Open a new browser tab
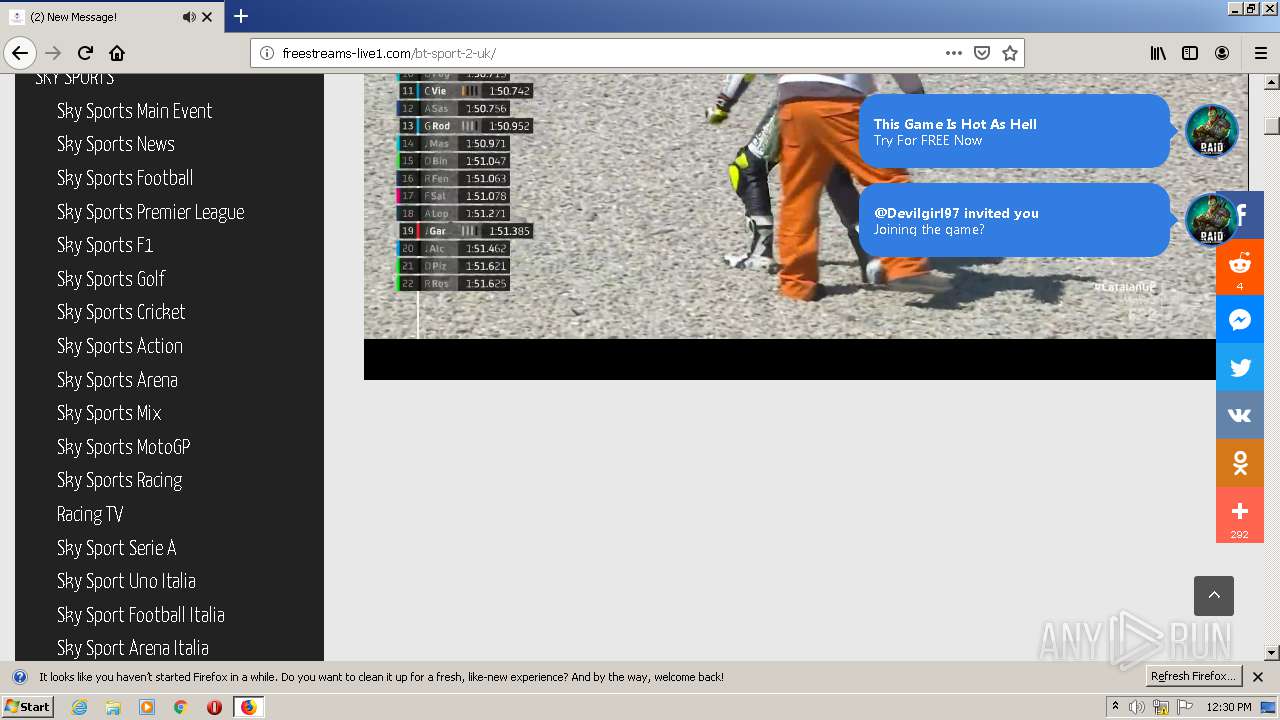The width and height of the screenshot is (1280, 720). (x=241, y=16)
